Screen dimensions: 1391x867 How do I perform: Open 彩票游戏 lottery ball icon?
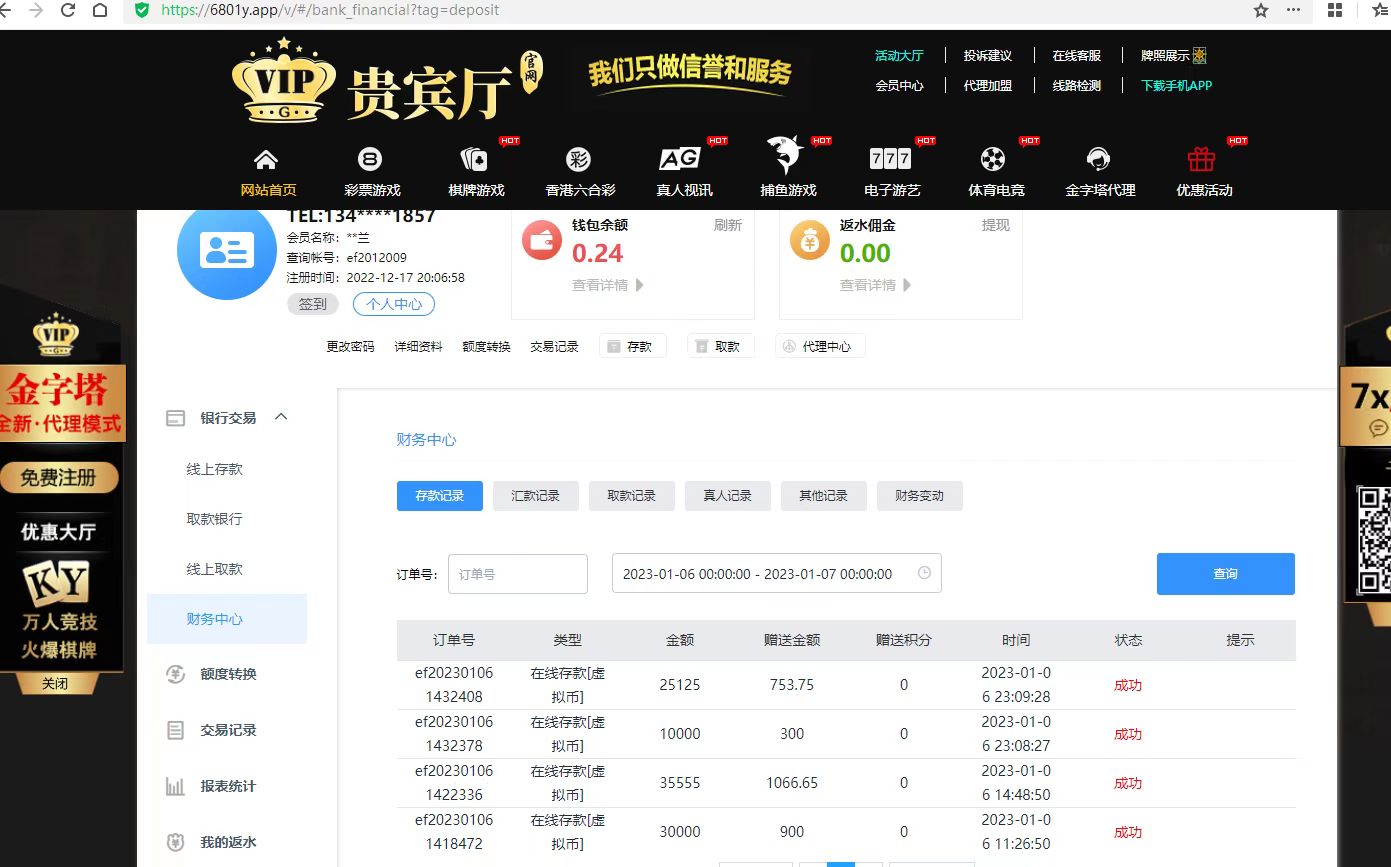click(370, 160)
